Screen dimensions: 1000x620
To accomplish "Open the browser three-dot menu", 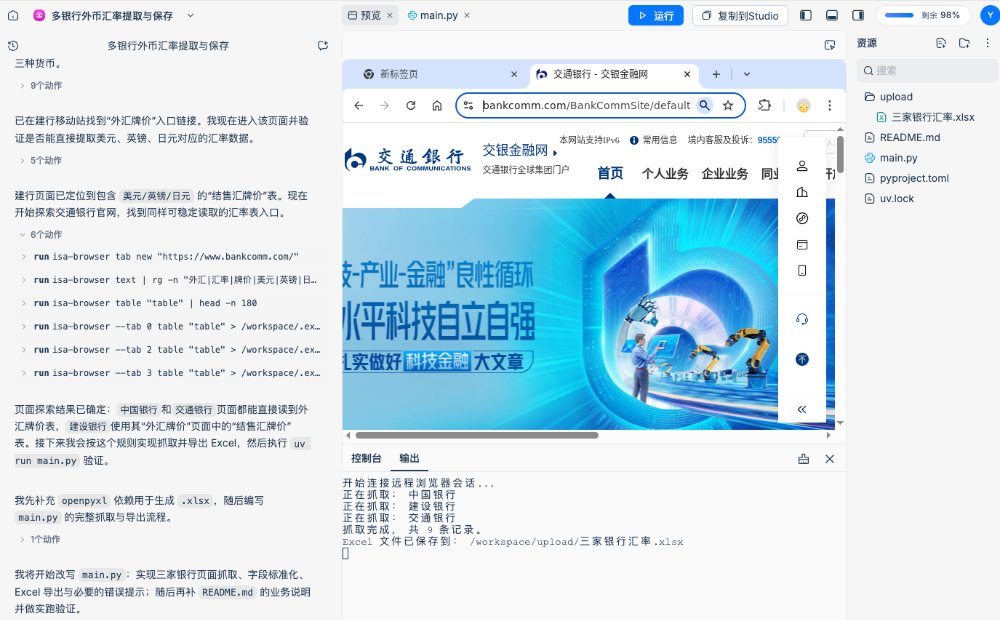I will click(x=830, y=105).
